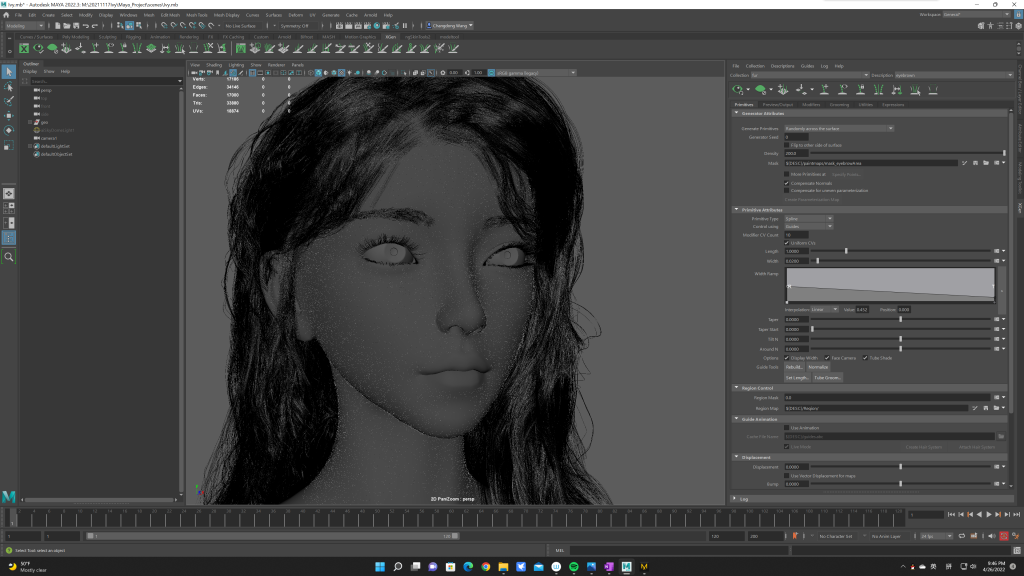This screenshot has height=576, width=1024.
Task: Select the Lasso tool in the toolbox
Action: click(x=9, y=86)
